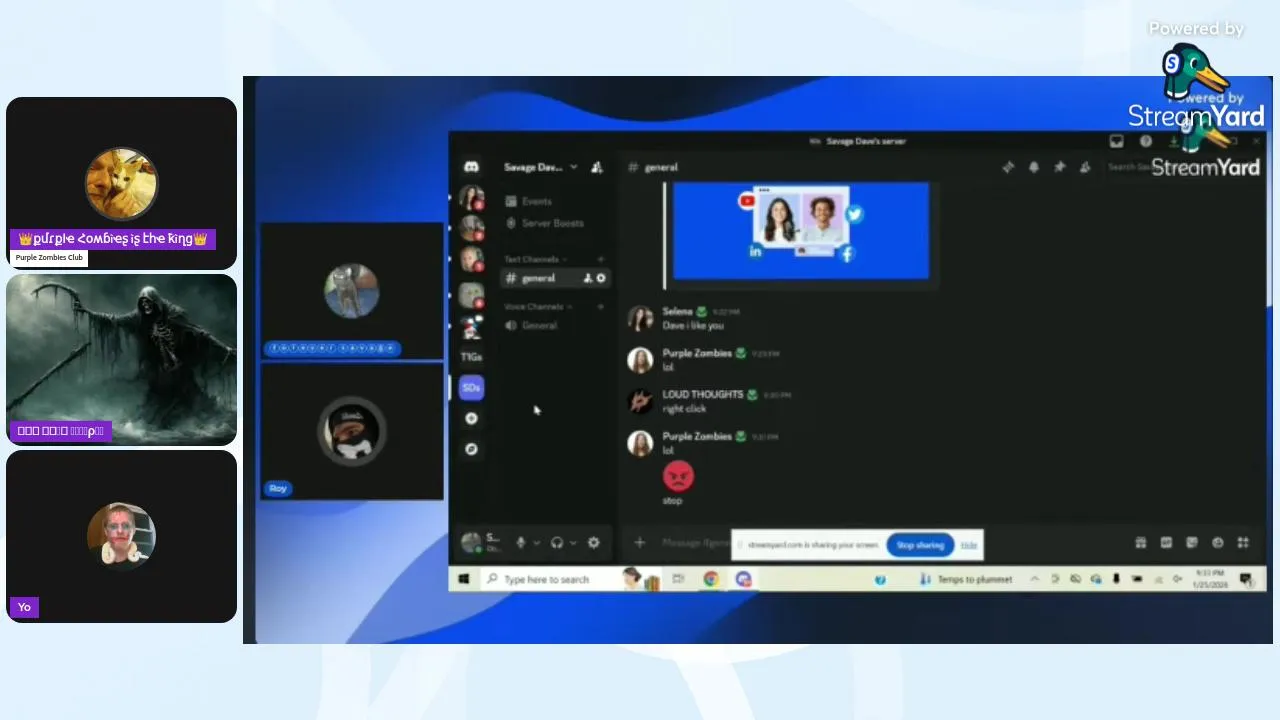Click the Roy participant video tile
This screenshot has height=720, width=1280.
(x=352, y=431)
